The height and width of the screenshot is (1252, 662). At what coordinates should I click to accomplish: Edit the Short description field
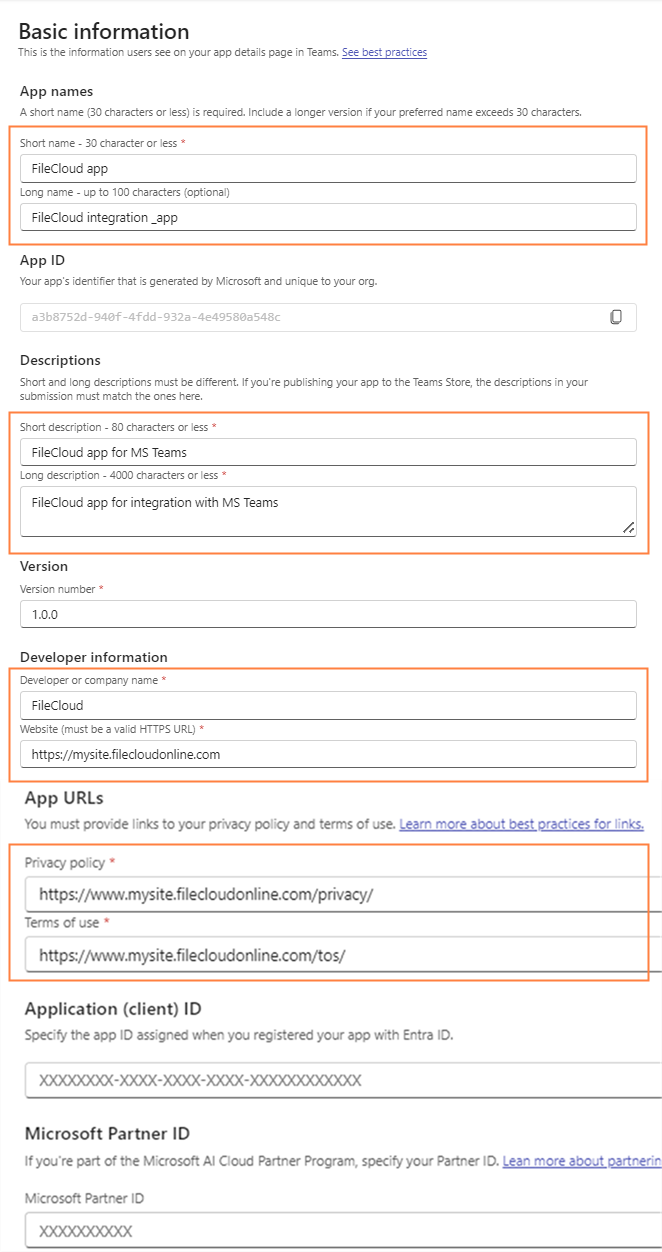point(328,452)
